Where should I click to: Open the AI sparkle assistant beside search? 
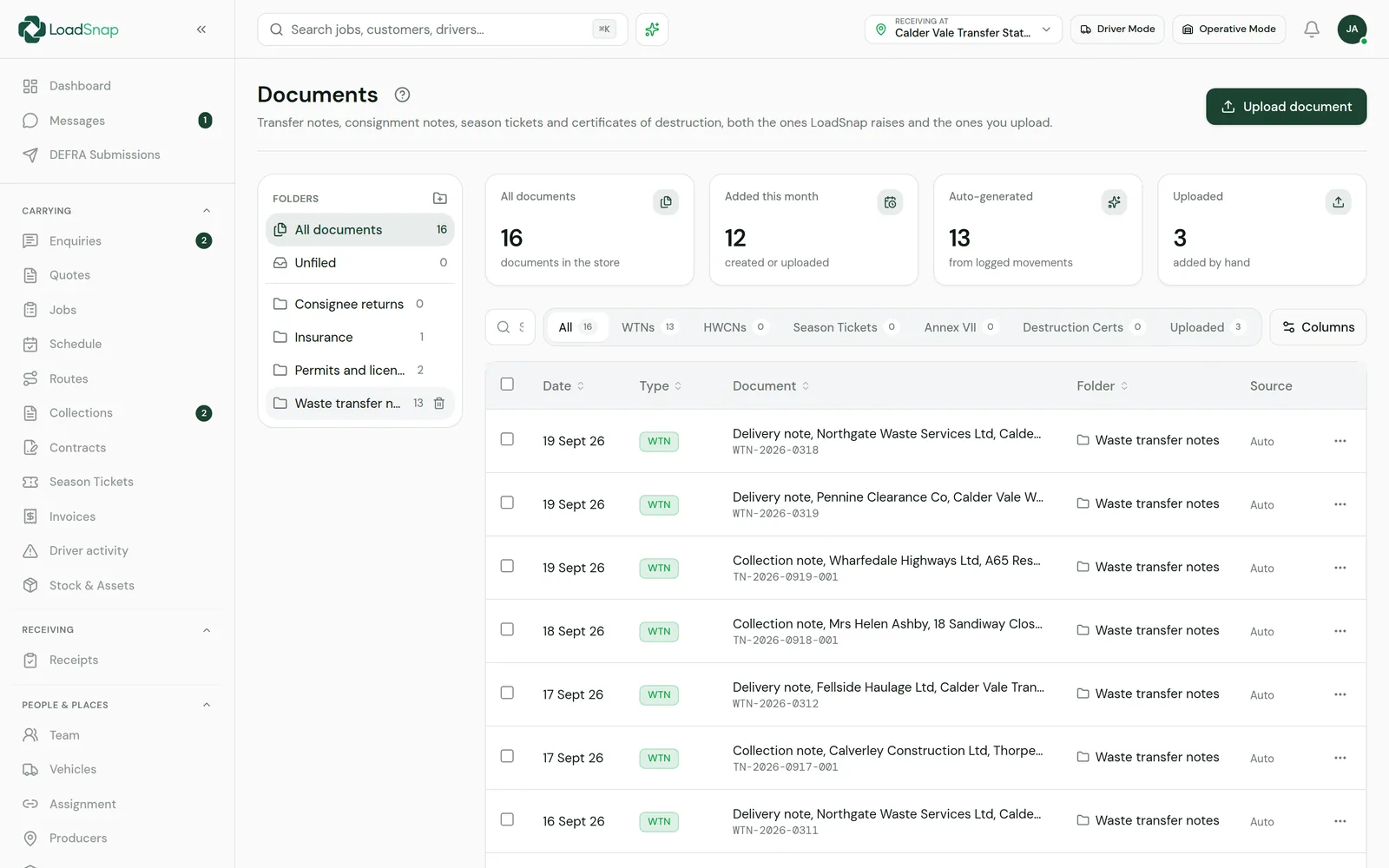click(x=652, y=30)
